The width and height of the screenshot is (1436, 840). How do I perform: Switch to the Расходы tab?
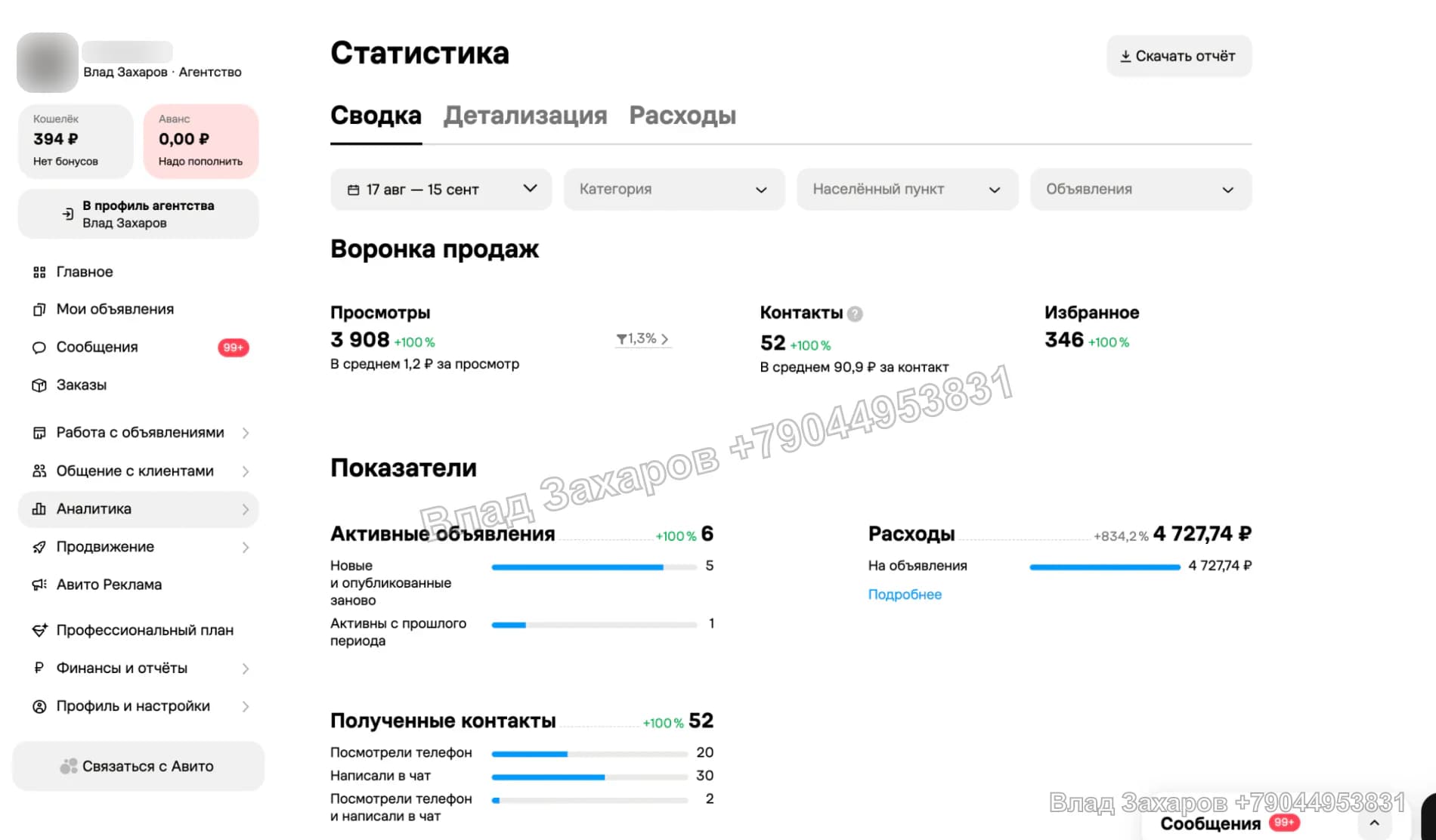point(682,116)
